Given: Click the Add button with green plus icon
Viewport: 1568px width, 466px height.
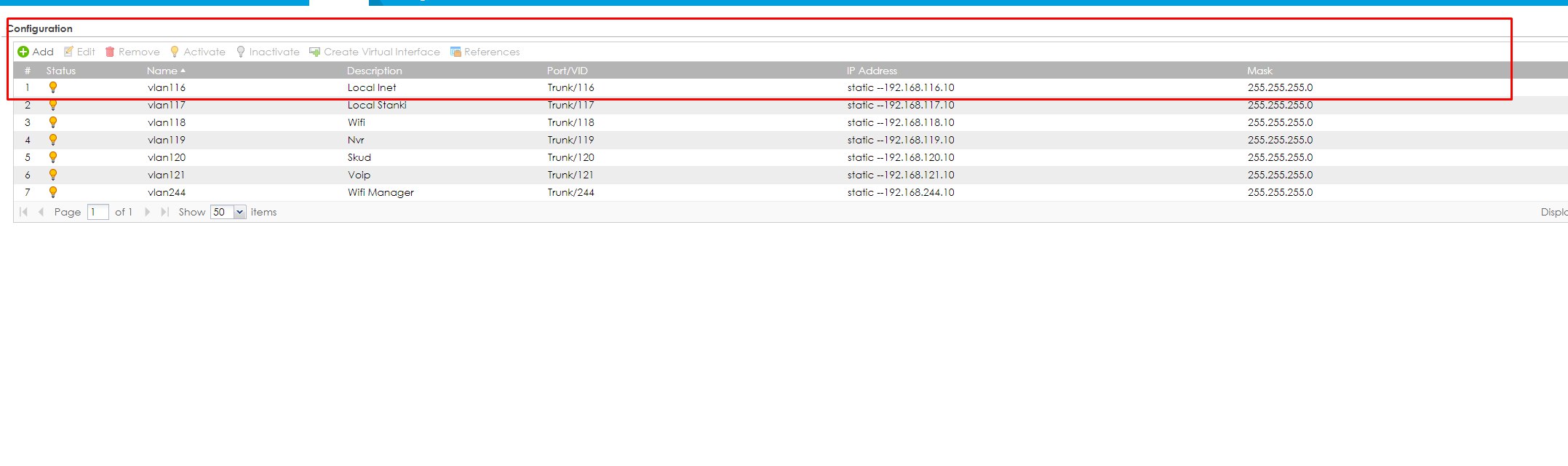Looking at the screenshot, I should tap(36, 52).
